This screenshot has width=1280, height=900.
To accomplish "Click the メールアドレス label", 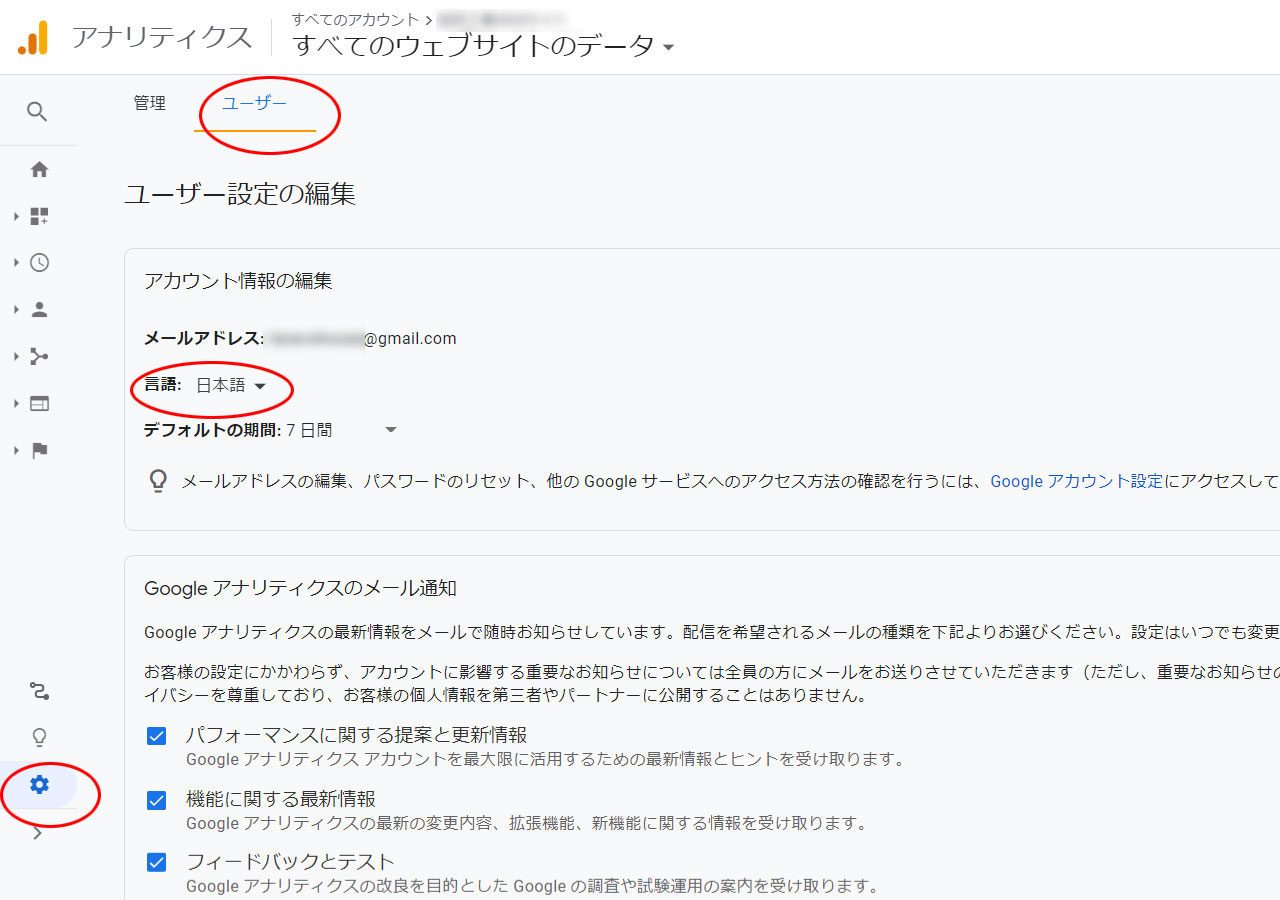I will click(203, 339).
